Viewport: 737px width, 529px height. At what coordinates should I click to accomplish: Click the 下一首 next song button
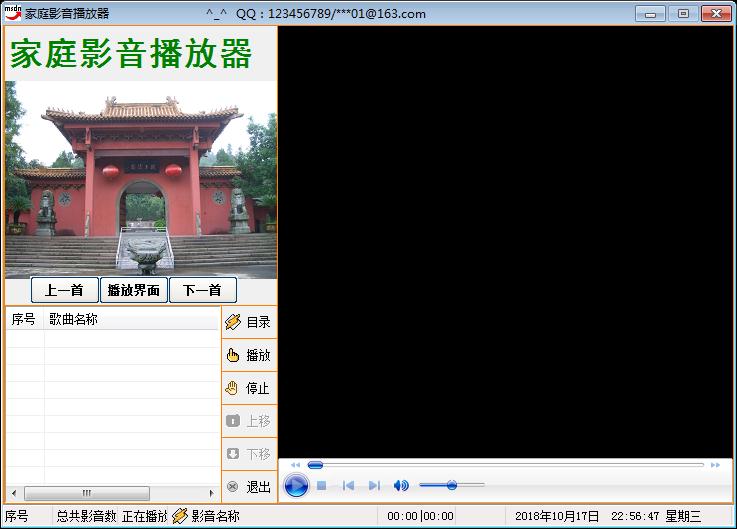203,290
